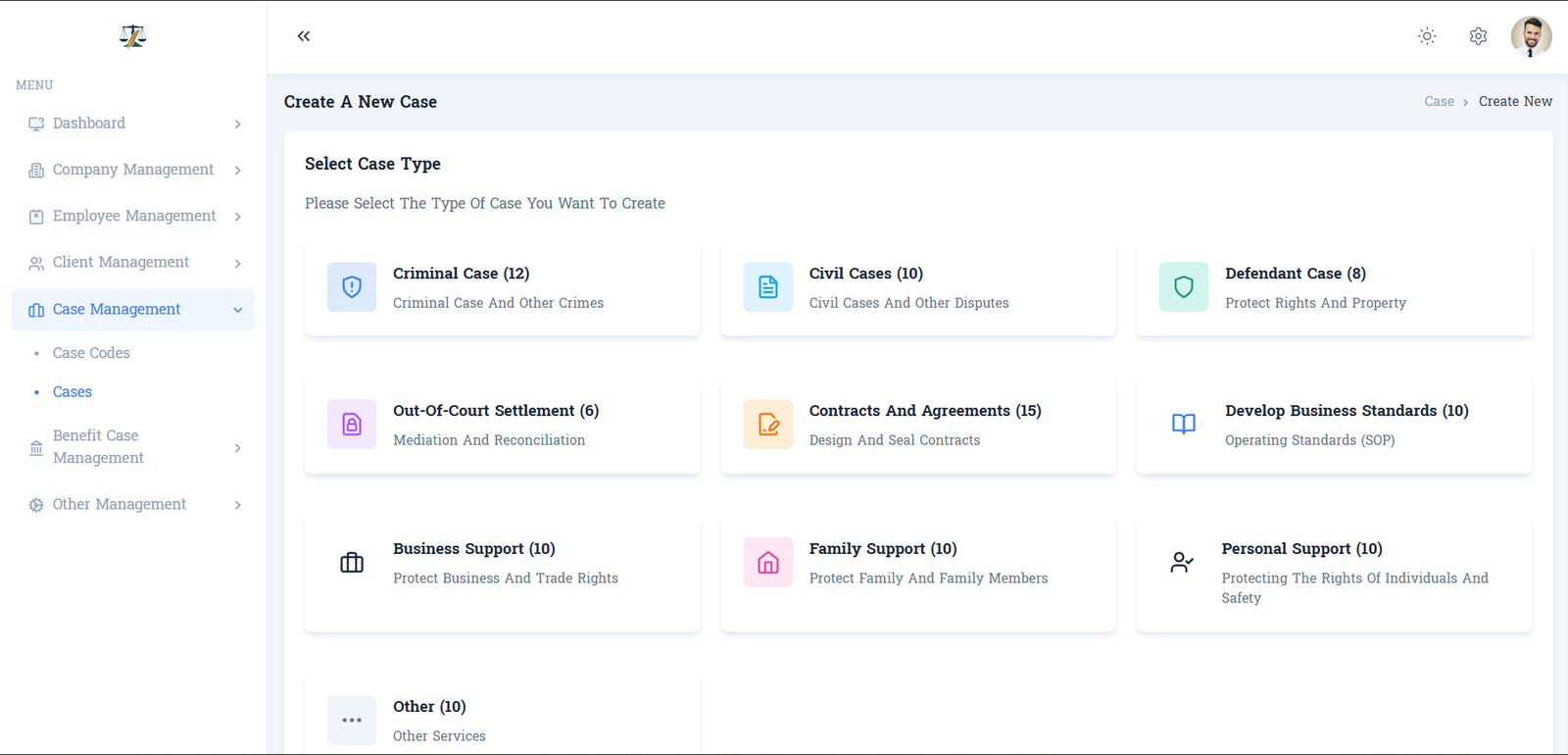Expand the Company Management chevron

(237, 171)
